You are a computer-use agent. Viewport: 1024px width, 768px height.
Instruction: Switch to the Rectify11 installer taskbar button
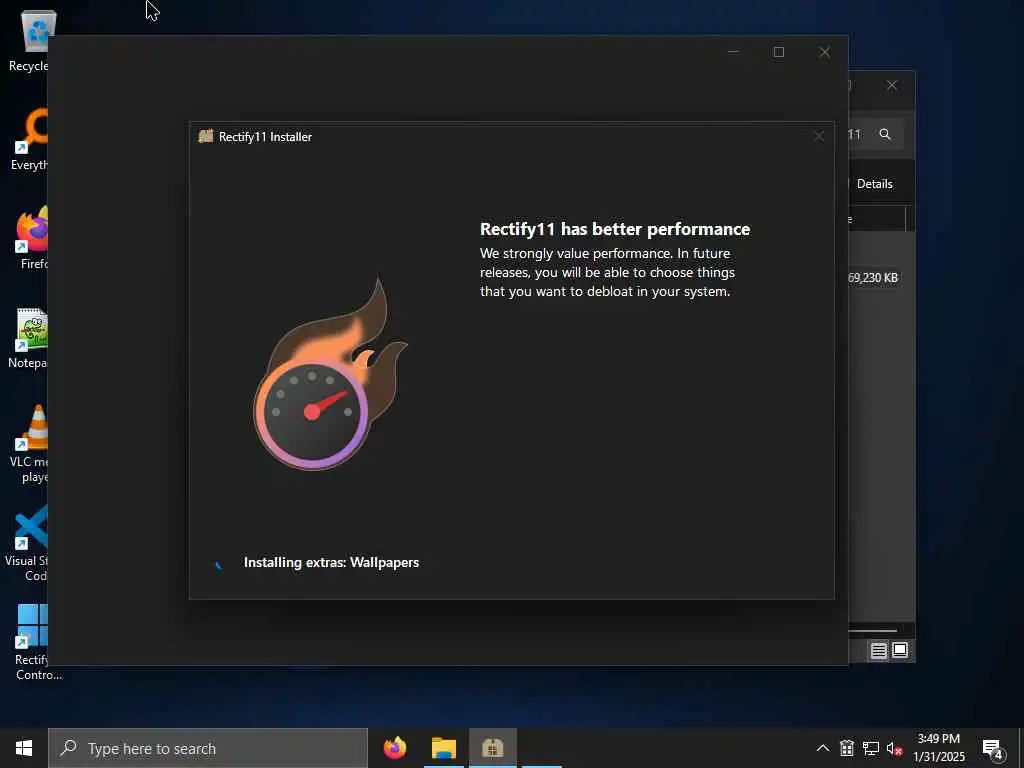click(x=492, y=748)
